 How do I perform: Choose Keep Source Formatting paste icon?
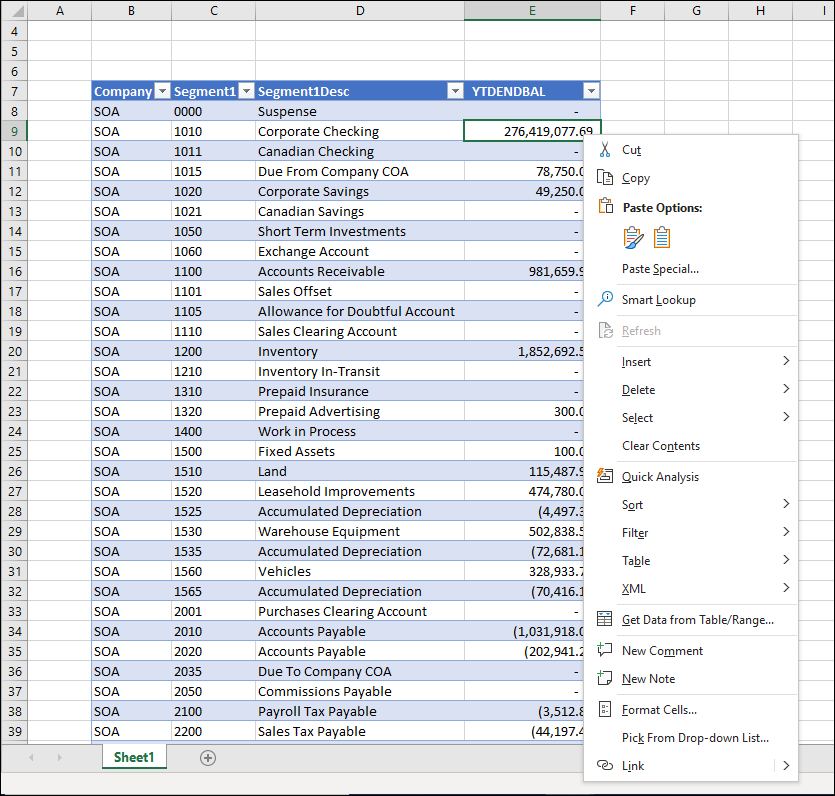(x=633, y=237)
